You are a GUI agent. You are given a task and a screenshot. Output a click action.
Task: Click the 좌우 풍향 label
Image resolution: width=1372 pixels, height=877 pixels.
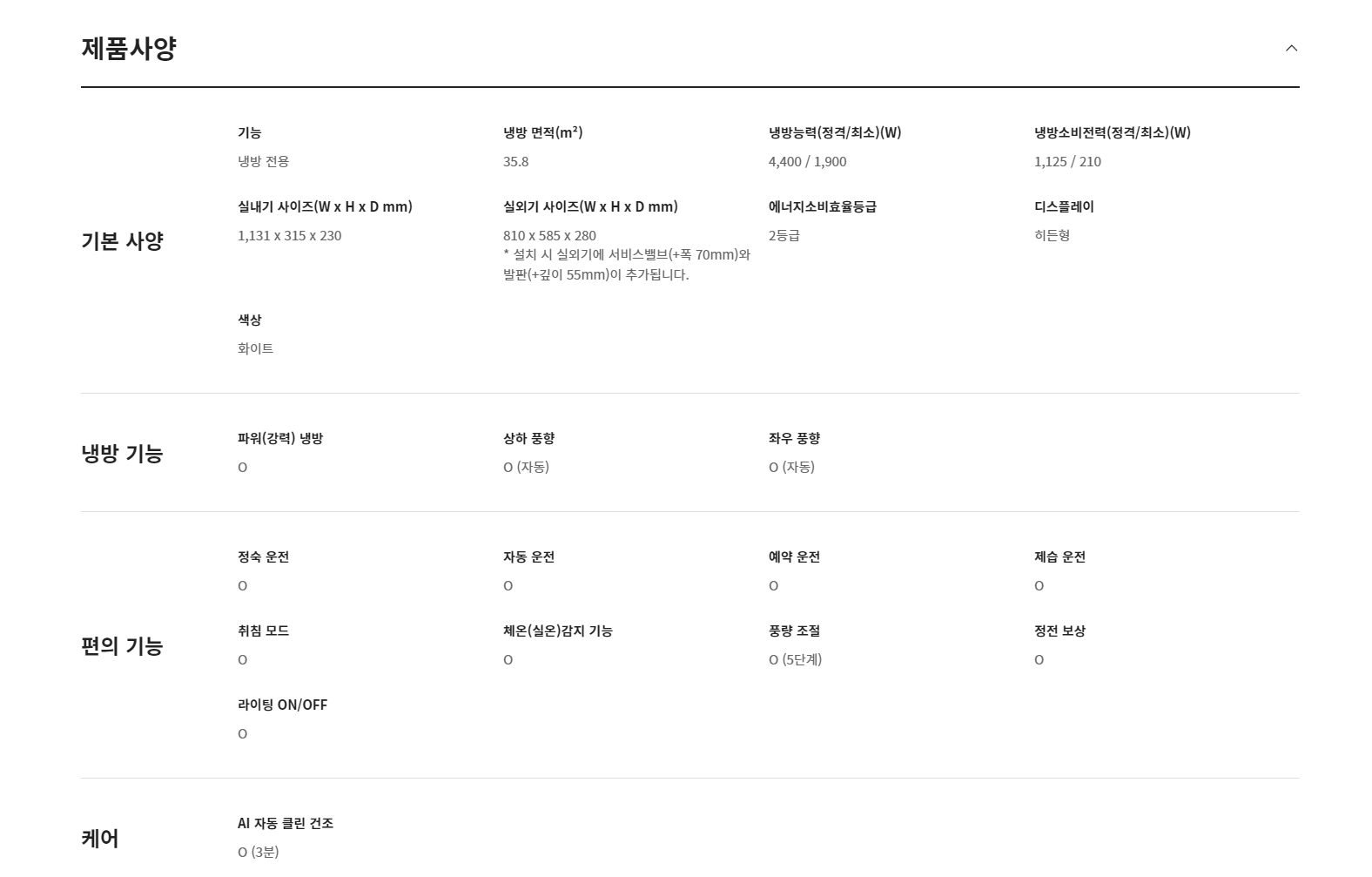point(794,438)
